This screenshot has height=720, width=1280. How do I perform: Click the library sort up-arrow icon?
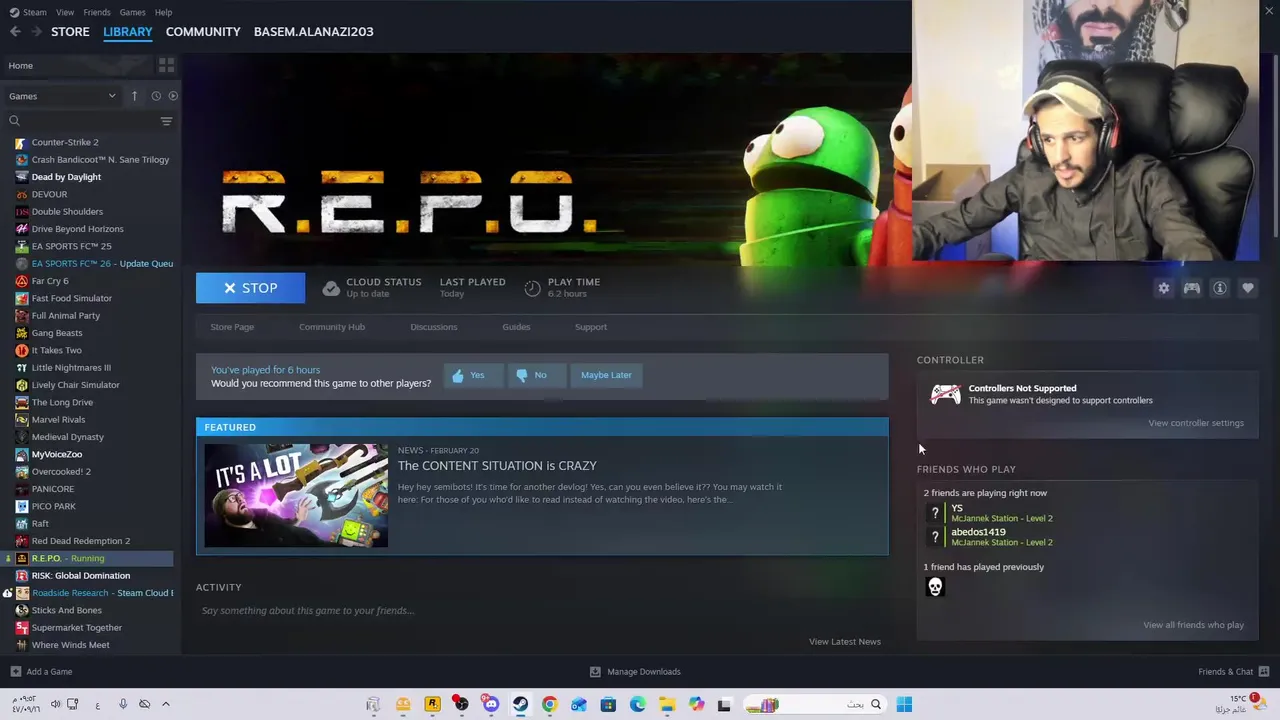(134, 96)
